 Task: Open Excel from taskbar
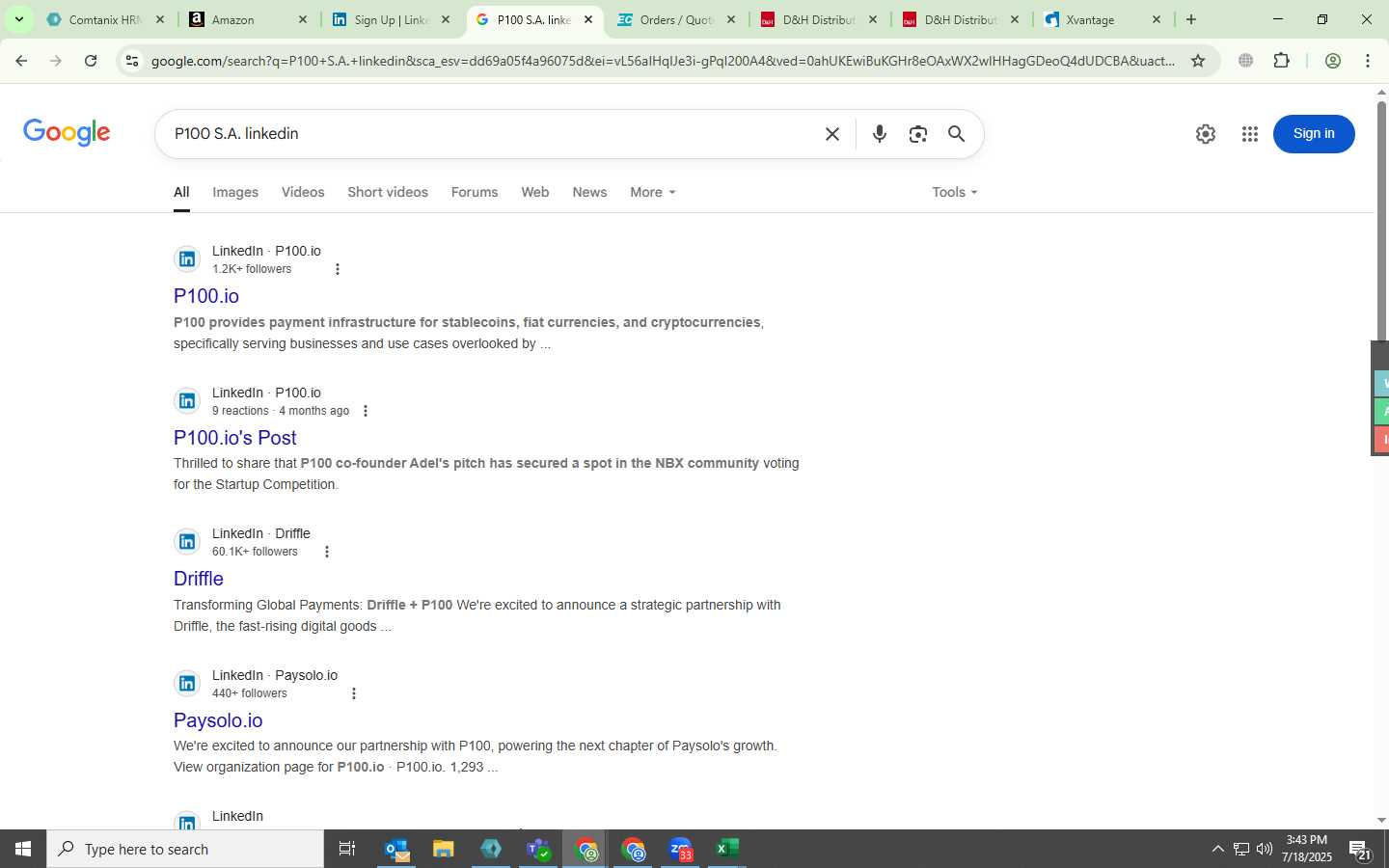726,849
